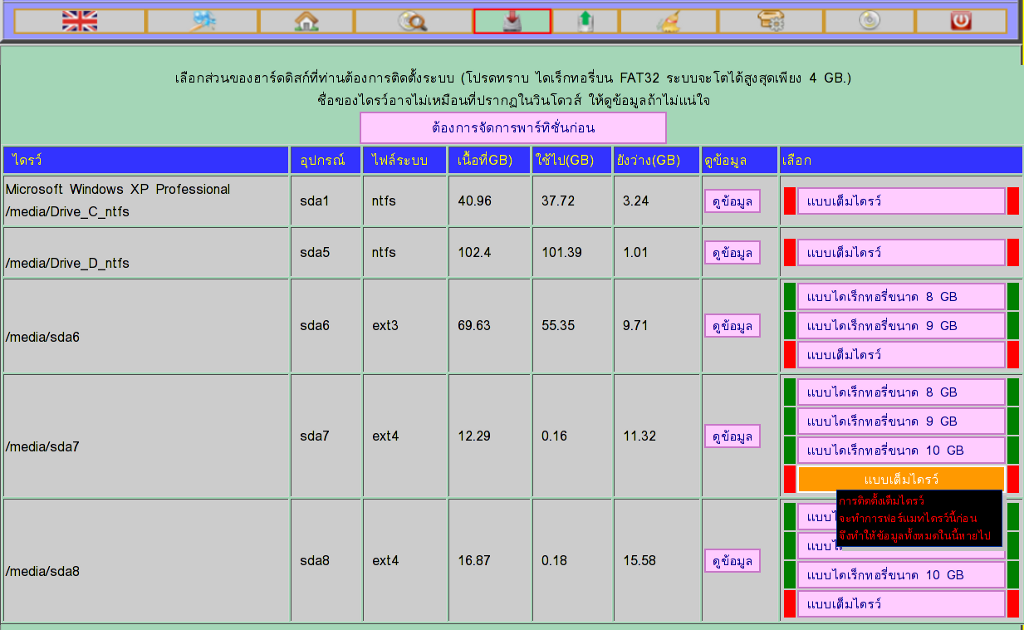Click the blue wand tool icon in toolbar

pos(203,21)
